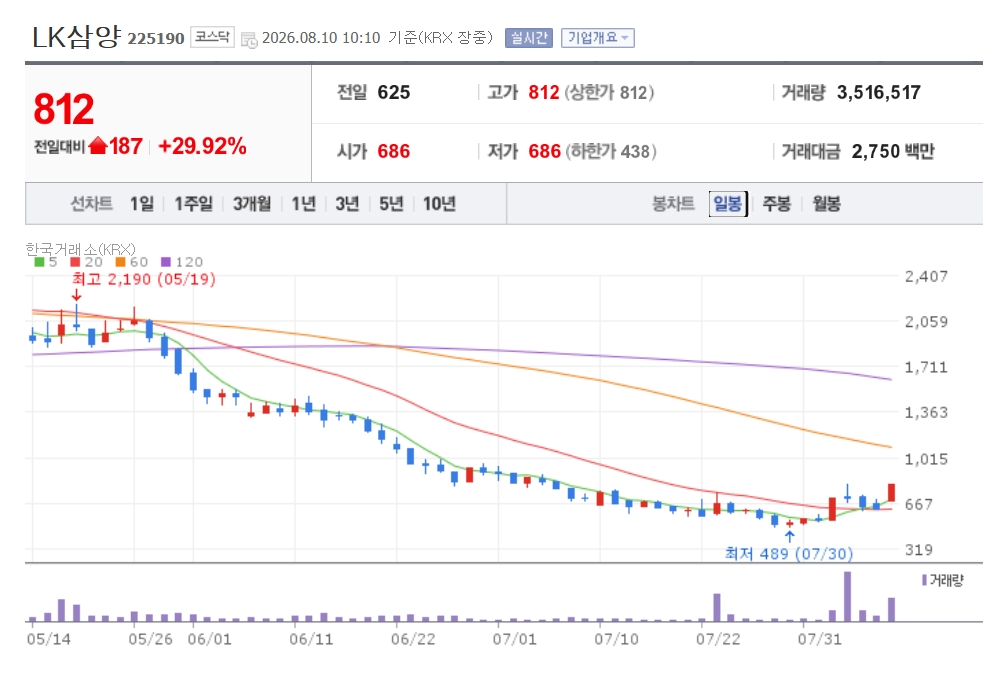This screenshot has height=676, width=983.
Task: Click the orange 60-day average legend square
Action: pos(120,262)
